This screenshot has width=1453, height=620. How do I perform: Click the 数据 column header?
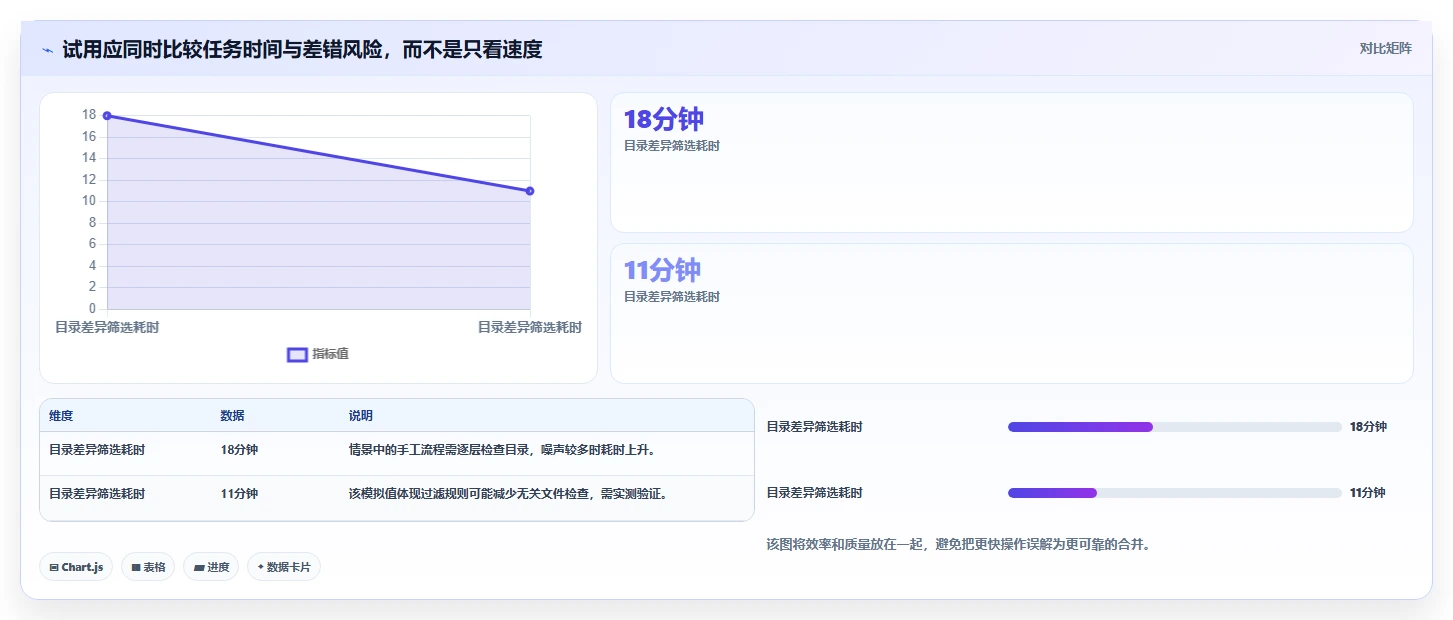click(233, 416)
